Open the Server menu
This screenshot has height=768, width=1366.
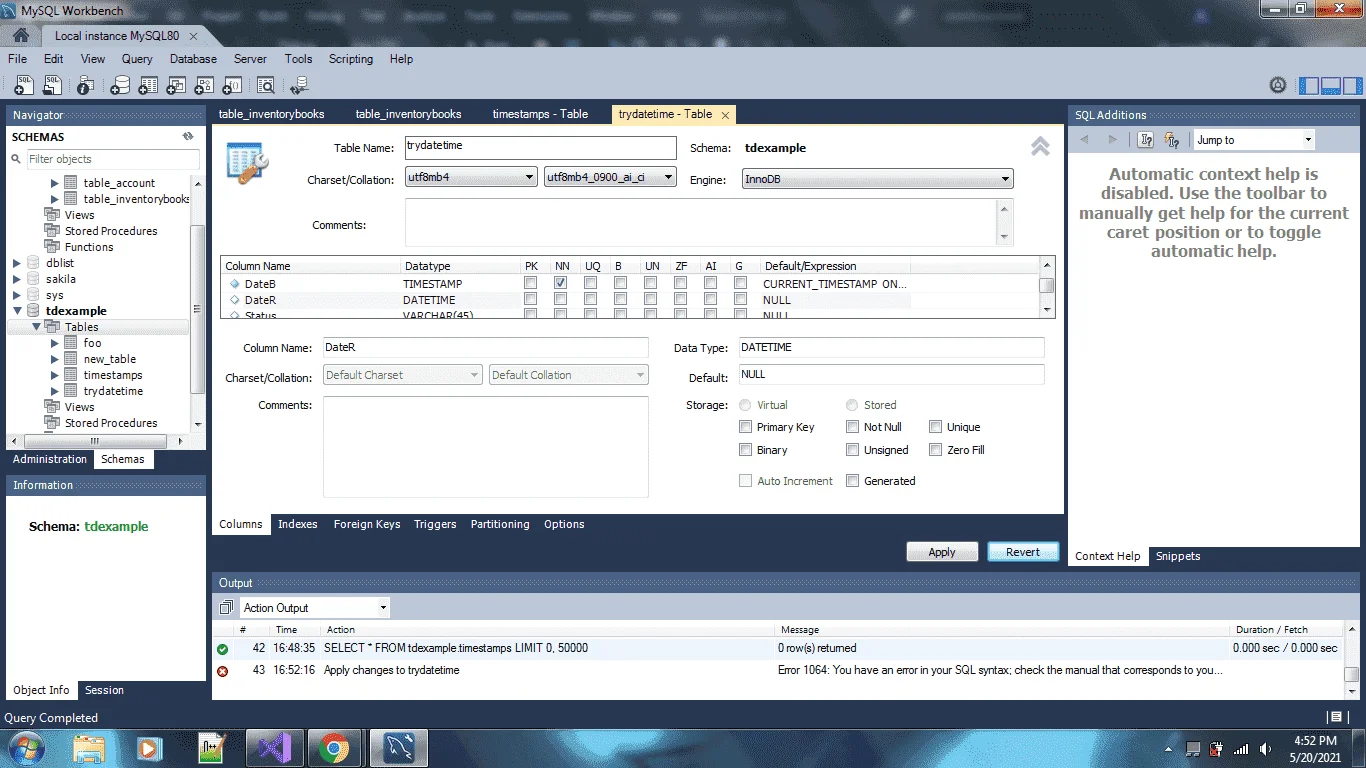[x=250, y=59]
